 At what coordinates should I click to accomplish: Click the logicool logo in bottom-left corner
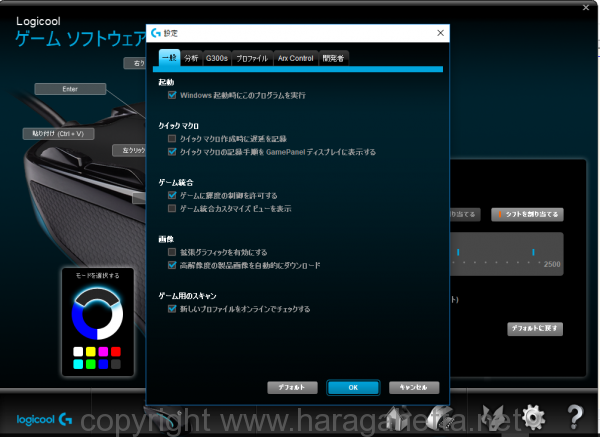[44, 420]
